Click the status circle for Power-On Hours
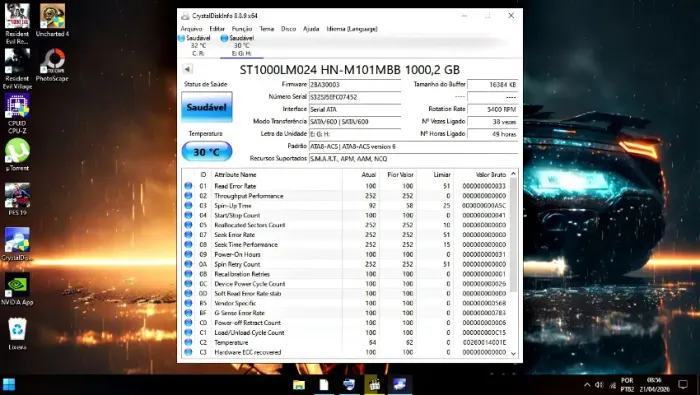This screenshot has width=700, height=395. pos(188,254)
